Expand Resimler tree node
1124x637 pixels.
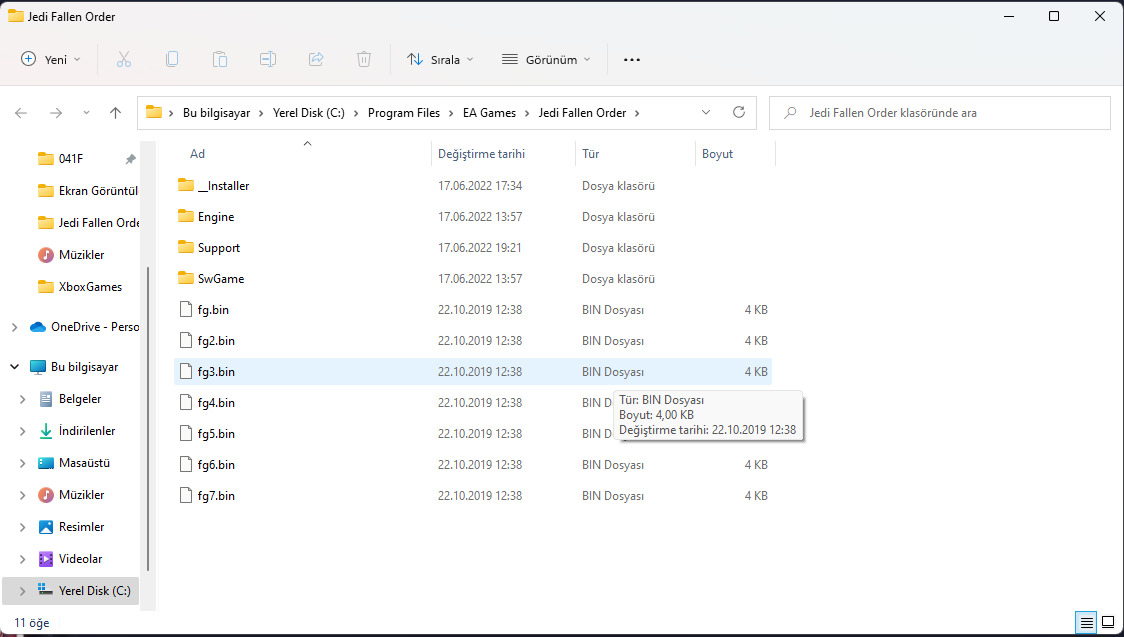23,527
